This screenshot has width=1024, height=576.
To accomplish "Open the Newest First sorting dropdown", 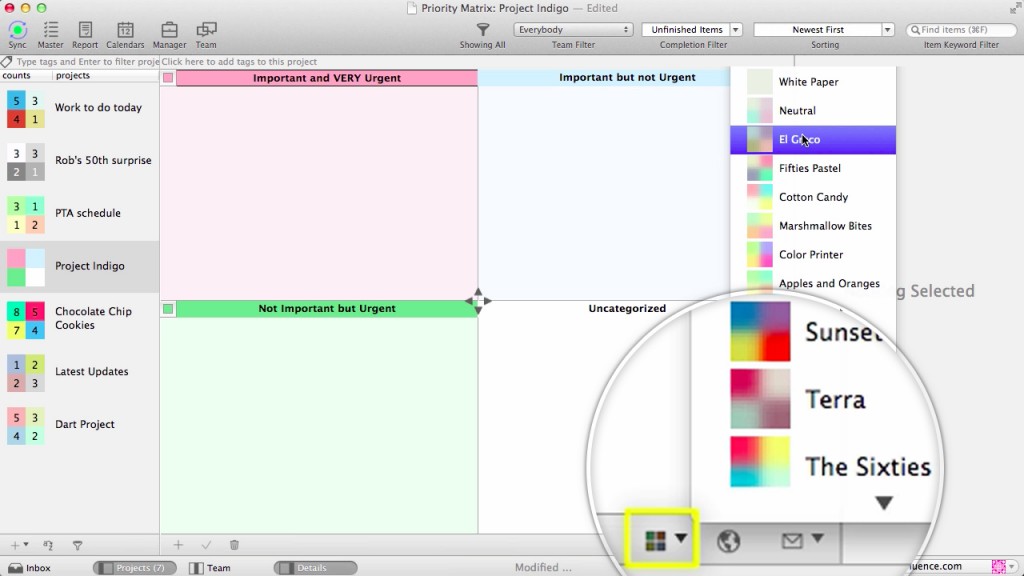I will pos(887,30).
